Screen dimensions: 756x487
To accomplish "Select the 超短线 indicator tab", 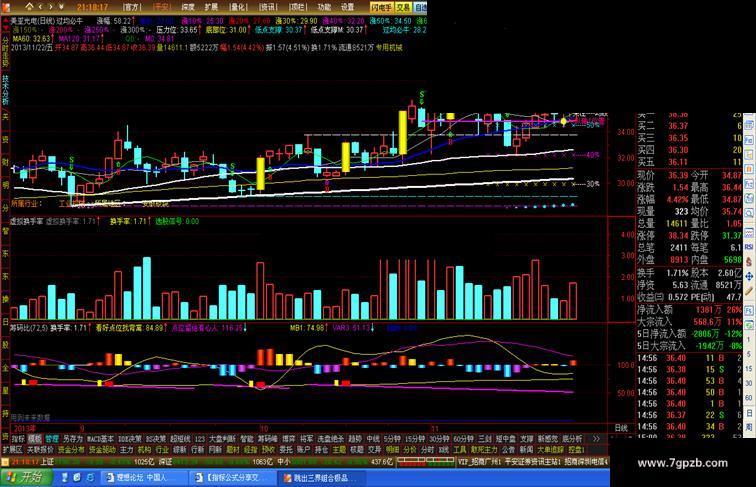I will tap(180, 439).
